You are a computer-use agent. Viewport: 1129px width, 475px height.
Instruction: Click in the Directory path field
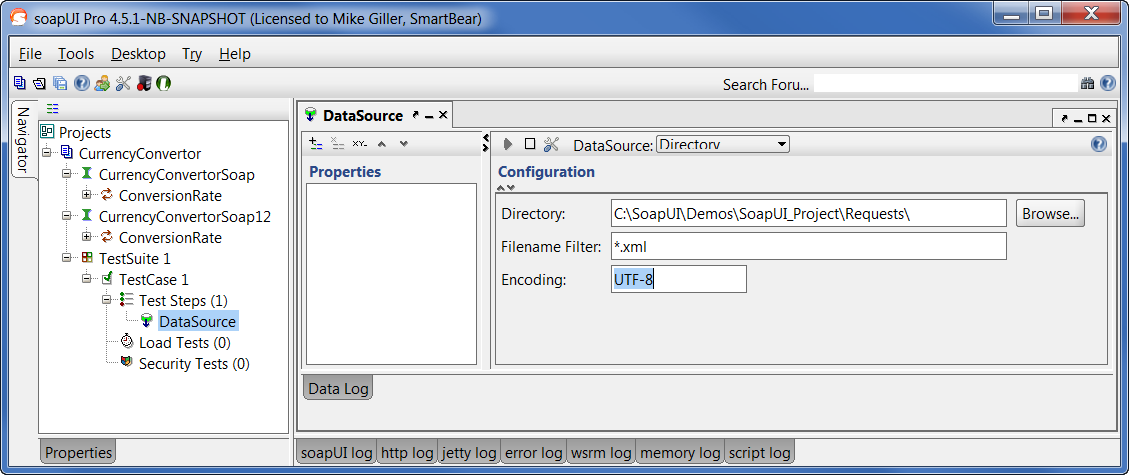point(808,214)
